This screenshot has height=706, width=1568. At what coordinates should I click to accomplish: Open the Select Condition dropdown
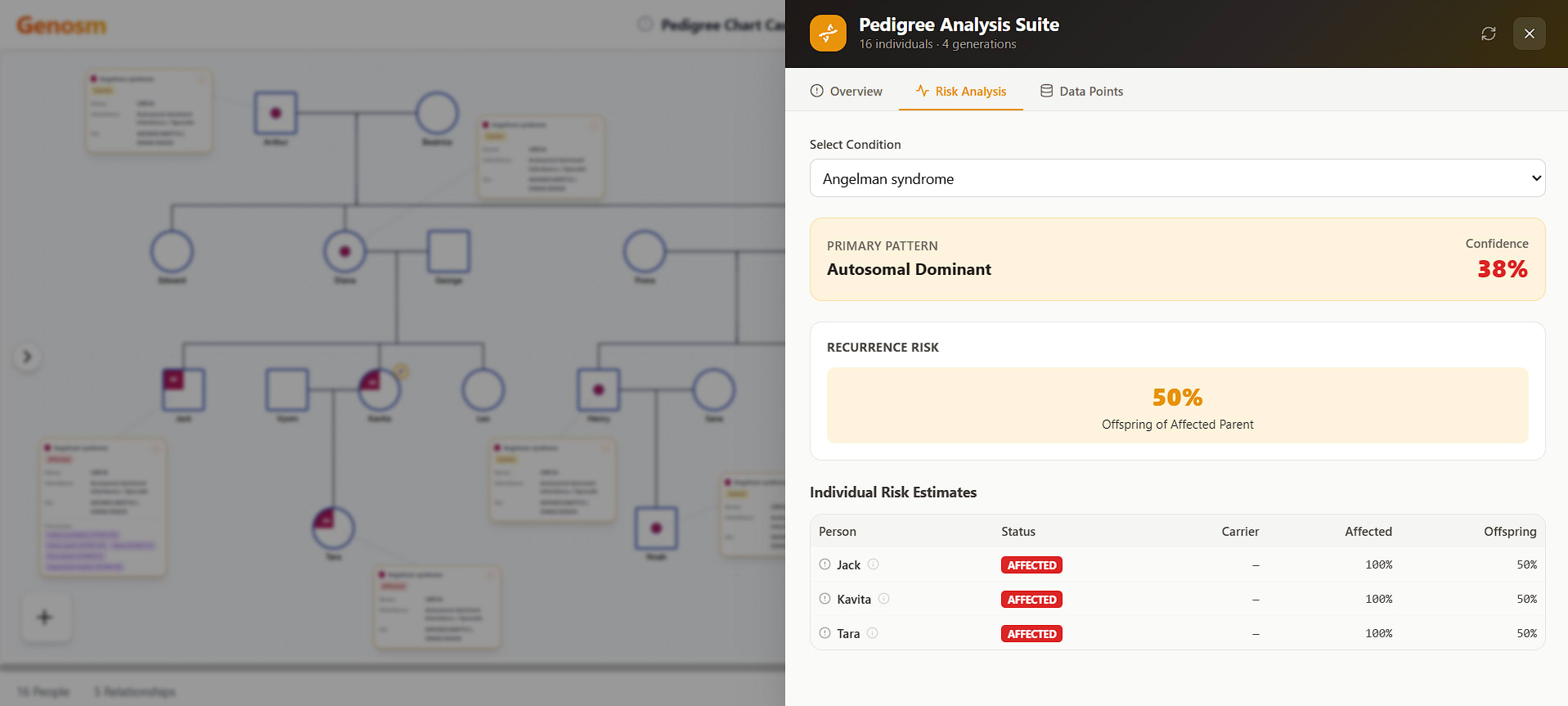pos(1177,178)
